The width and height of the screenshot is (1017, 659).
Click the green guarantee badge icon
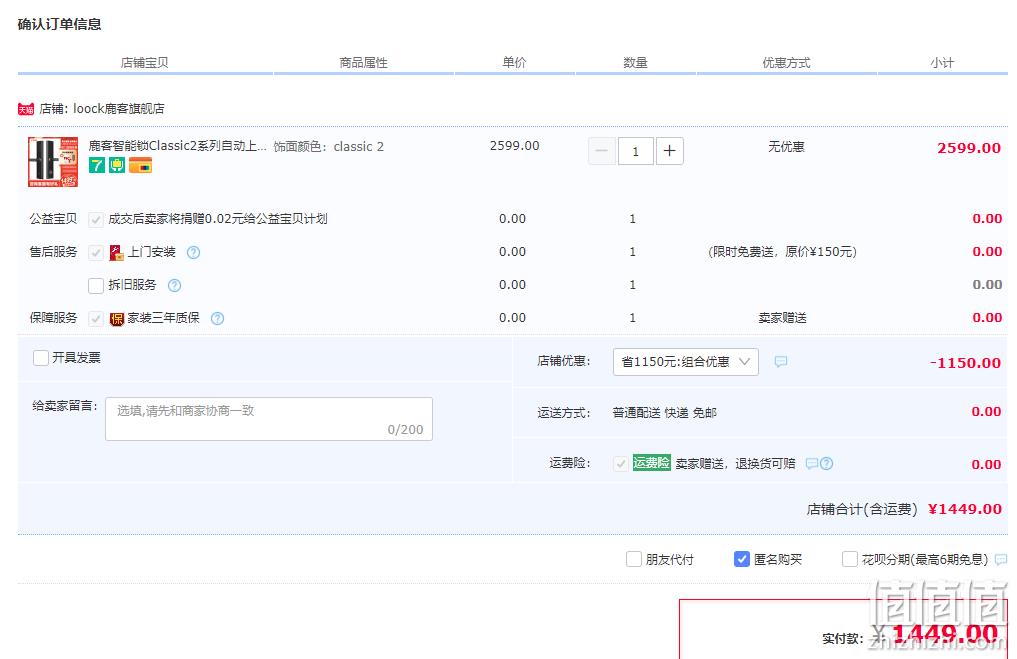point(117,165)
